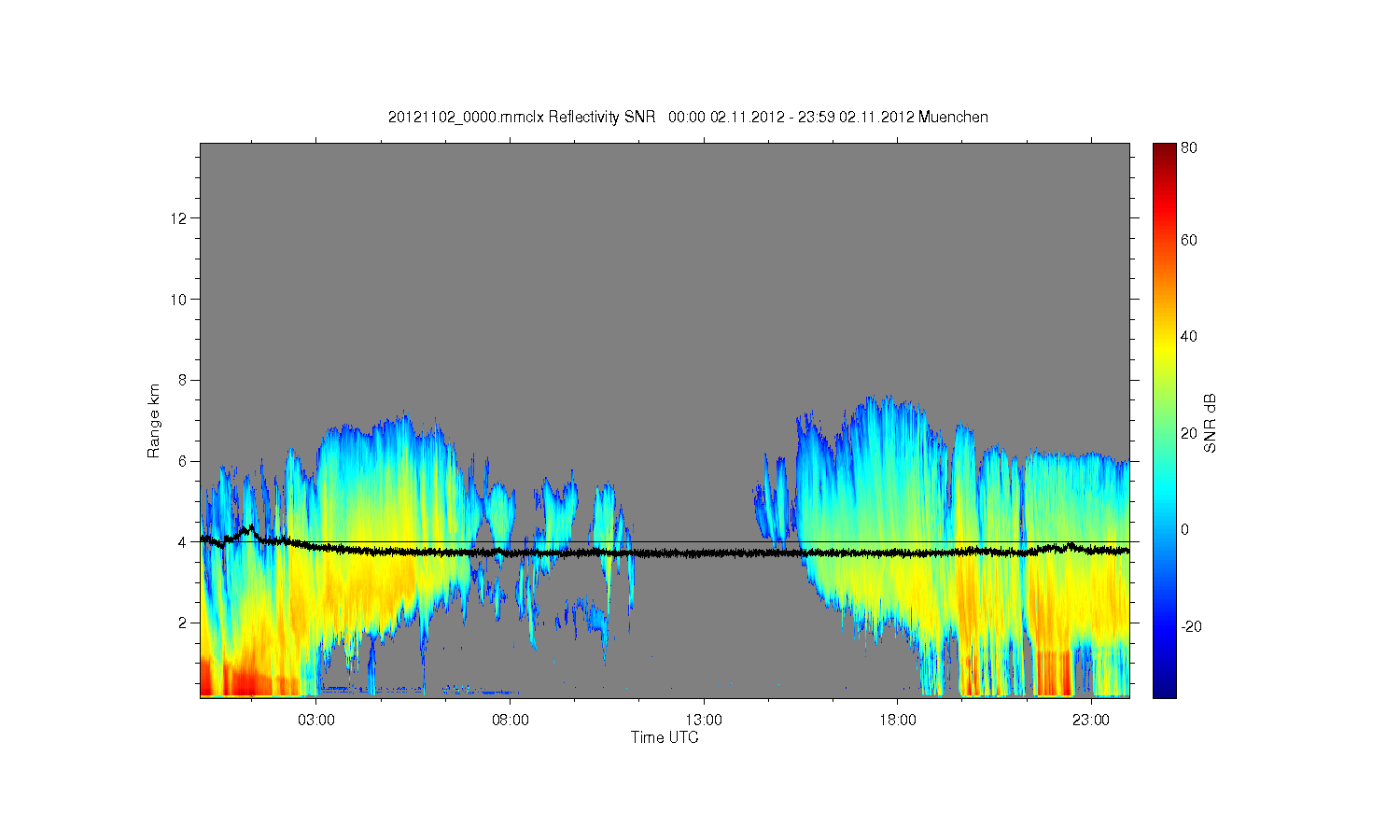The height and width of the screenshot is (840, 1400).
Task: Click the '13:00' time tick label
Action: tap(704, 721)
